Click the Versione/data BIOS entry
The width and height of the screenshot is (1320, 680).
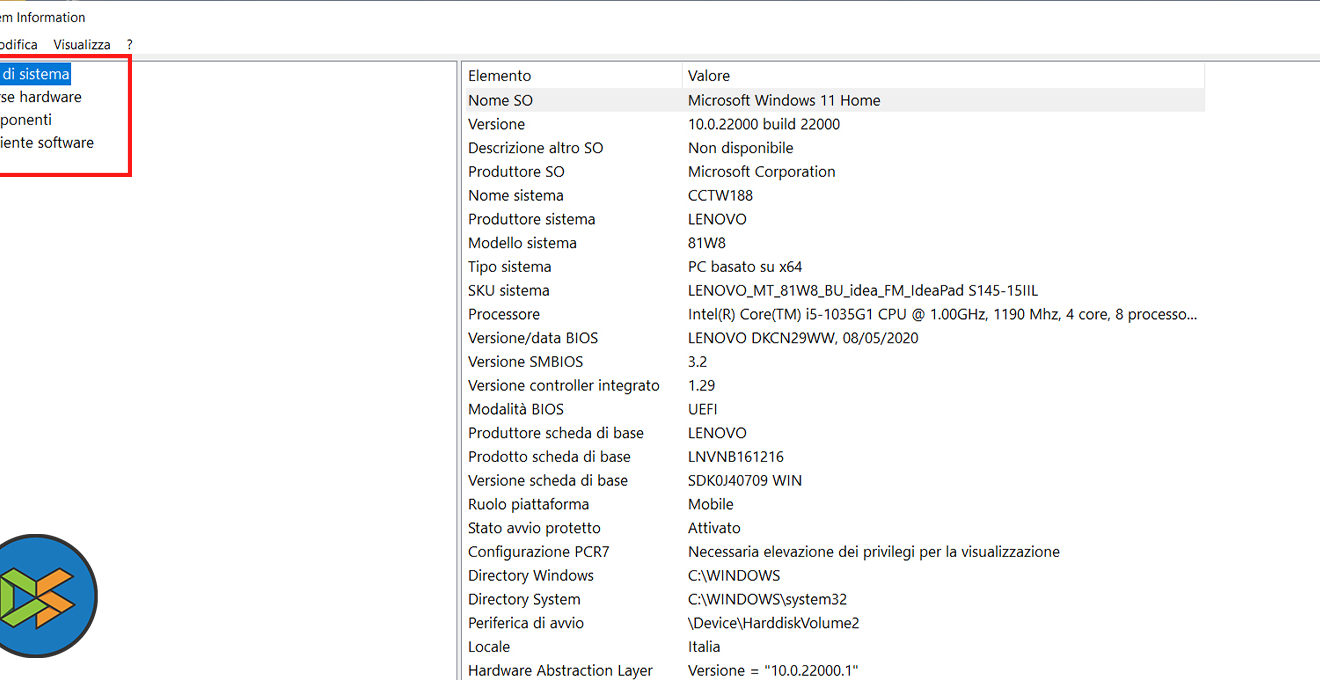[x=533, y=338]
